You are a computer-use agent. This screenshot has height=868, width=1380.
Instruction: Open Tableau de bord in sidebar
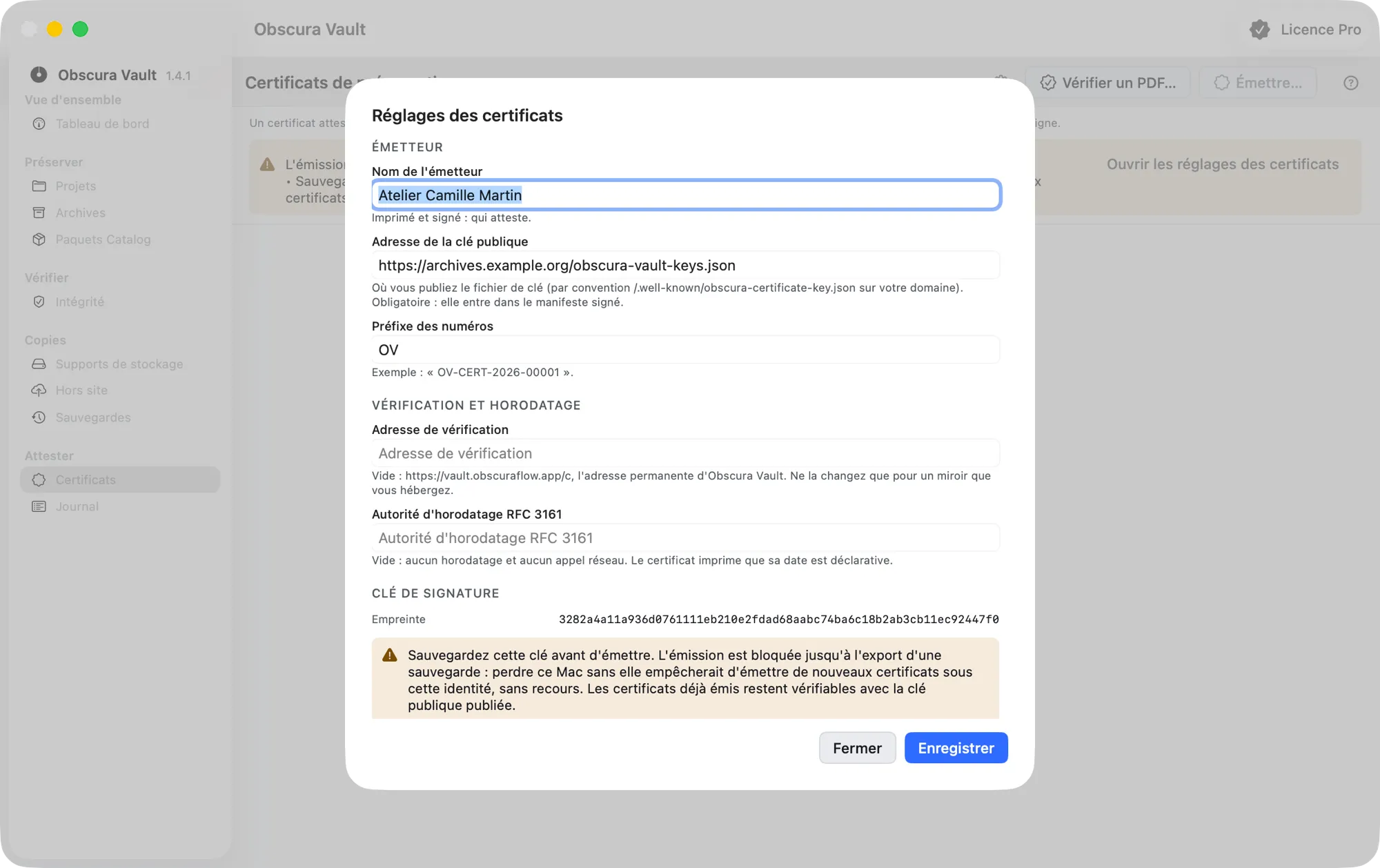(120, 124)
